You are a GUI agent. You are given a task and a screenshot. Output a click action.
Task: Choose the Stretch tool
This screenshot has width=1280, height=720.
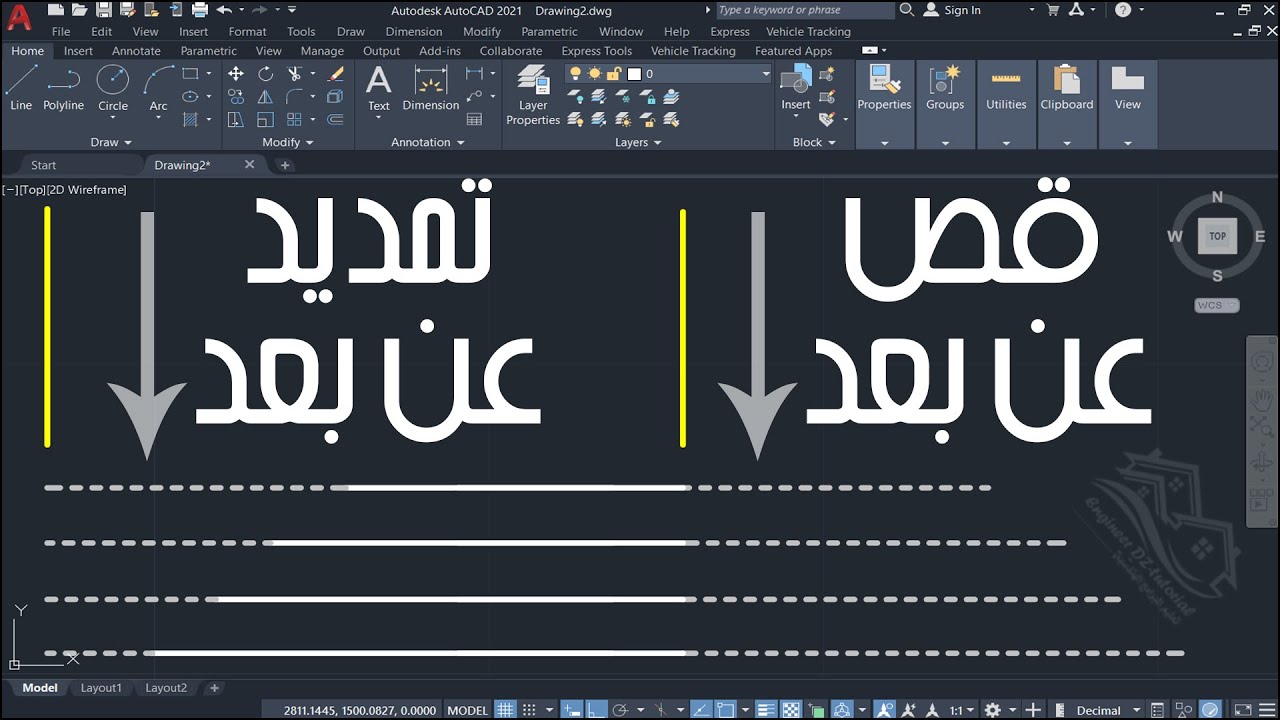(x=236, y=120)
